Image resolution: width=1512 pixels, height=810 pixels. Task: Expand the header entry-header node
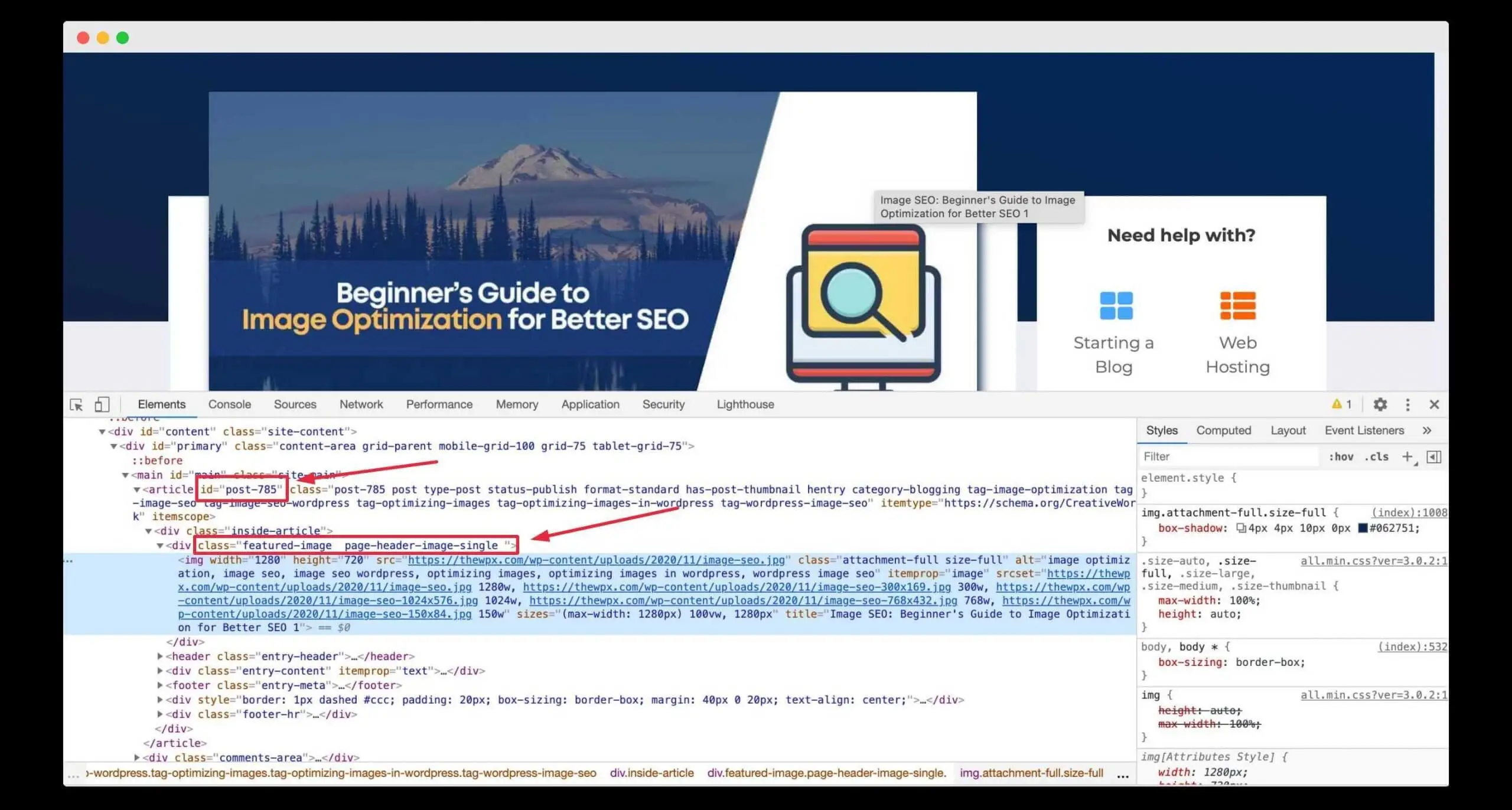(160, 656)
